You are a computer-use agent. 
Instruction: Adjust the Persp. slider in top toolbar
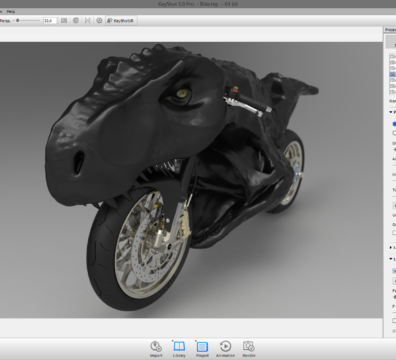click(x=18, y=21)
